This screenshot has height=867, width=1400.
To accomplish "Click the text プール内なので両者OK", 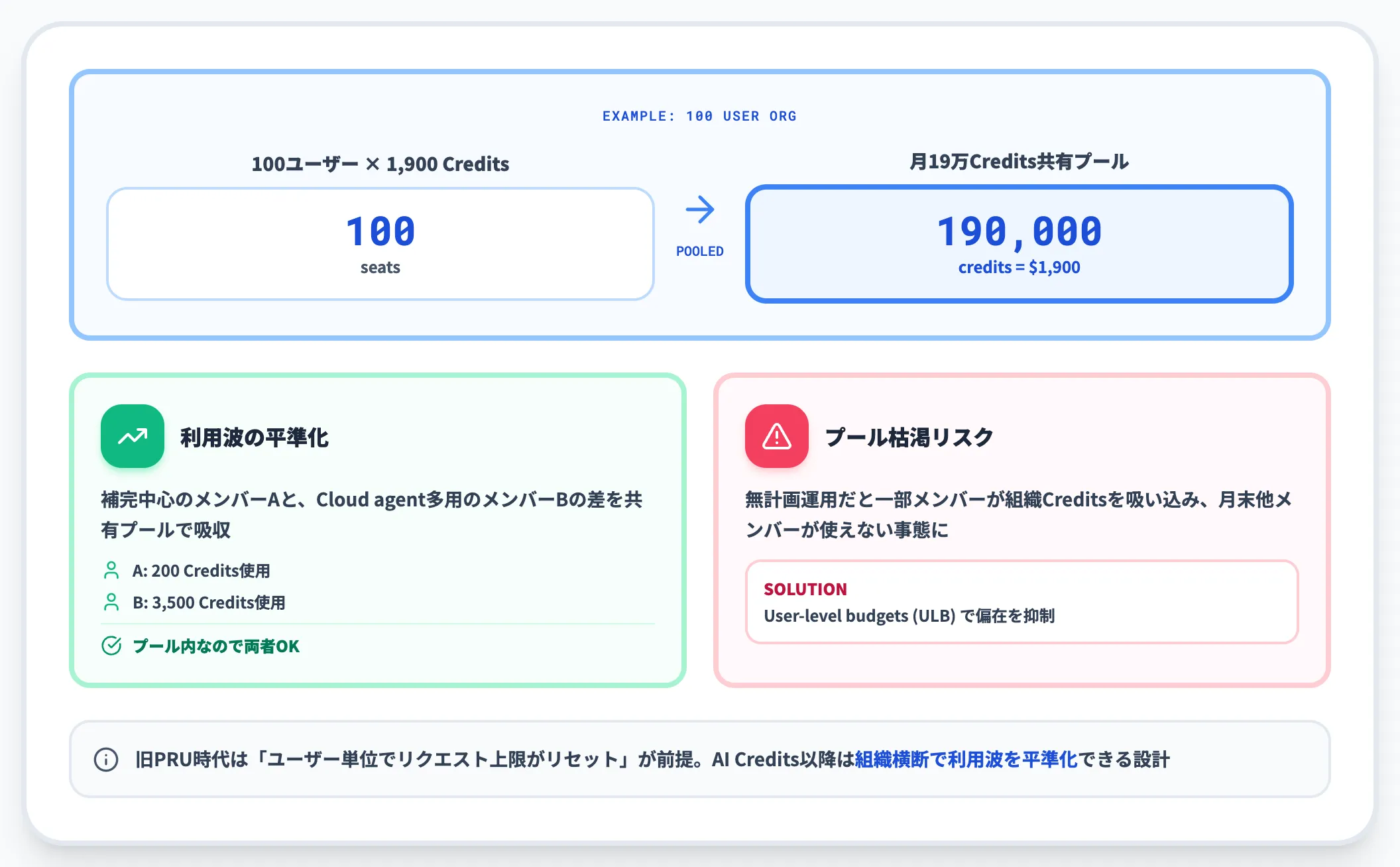I will tap(216, 646).
